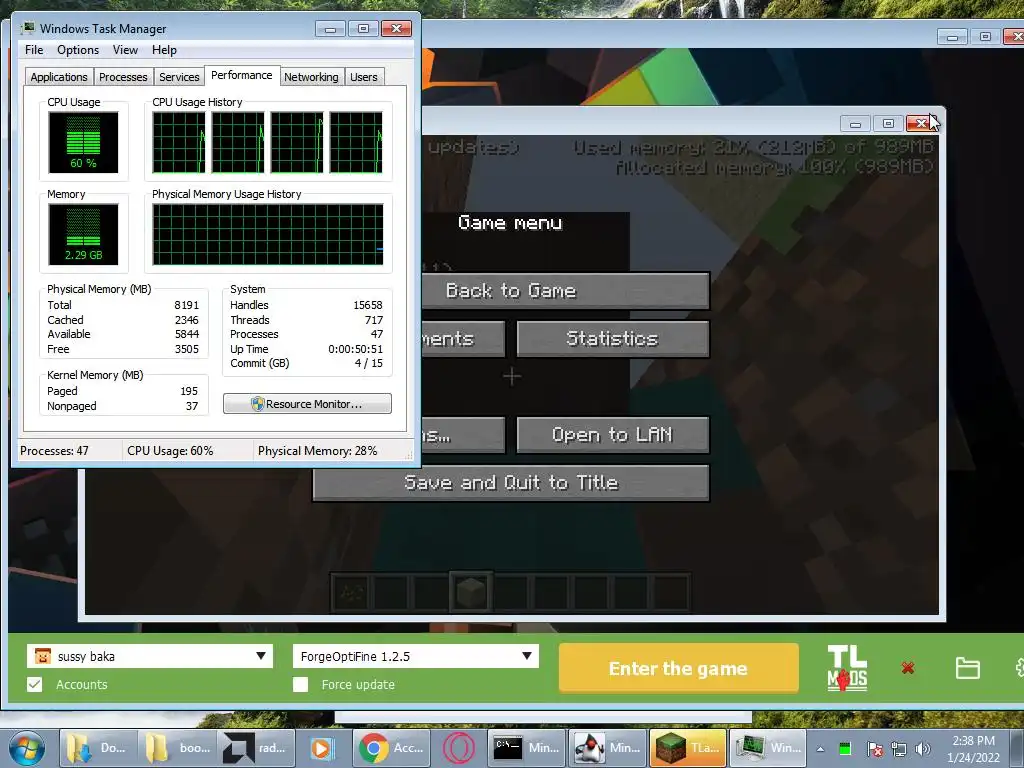Open Resource Monitor
This screenshot has width=1024, height=768.
[307, 404]
